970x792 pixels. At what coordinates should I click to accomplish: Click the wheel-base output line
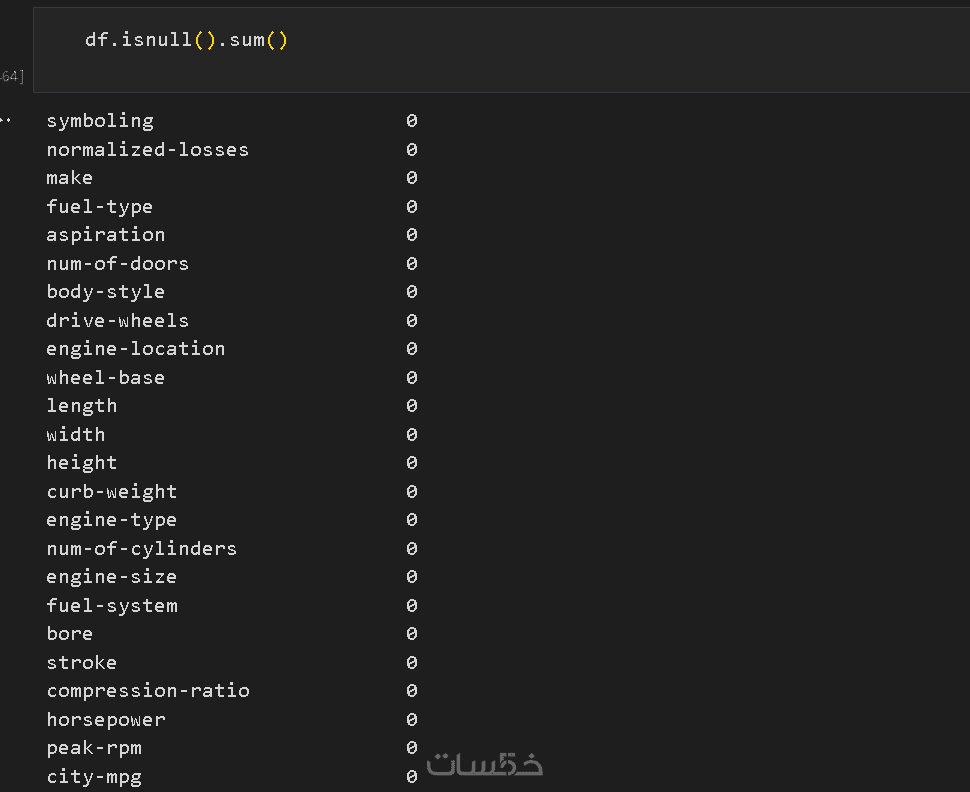(x=105, y=378)
